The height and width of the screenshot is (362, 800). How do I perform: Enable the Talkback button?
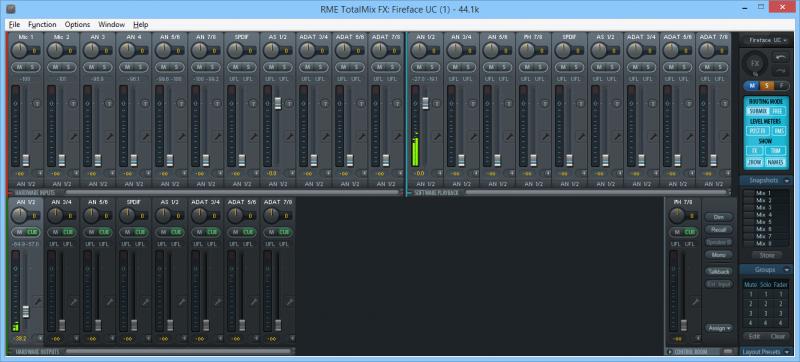pyautogui.click(x=718, y=271)
